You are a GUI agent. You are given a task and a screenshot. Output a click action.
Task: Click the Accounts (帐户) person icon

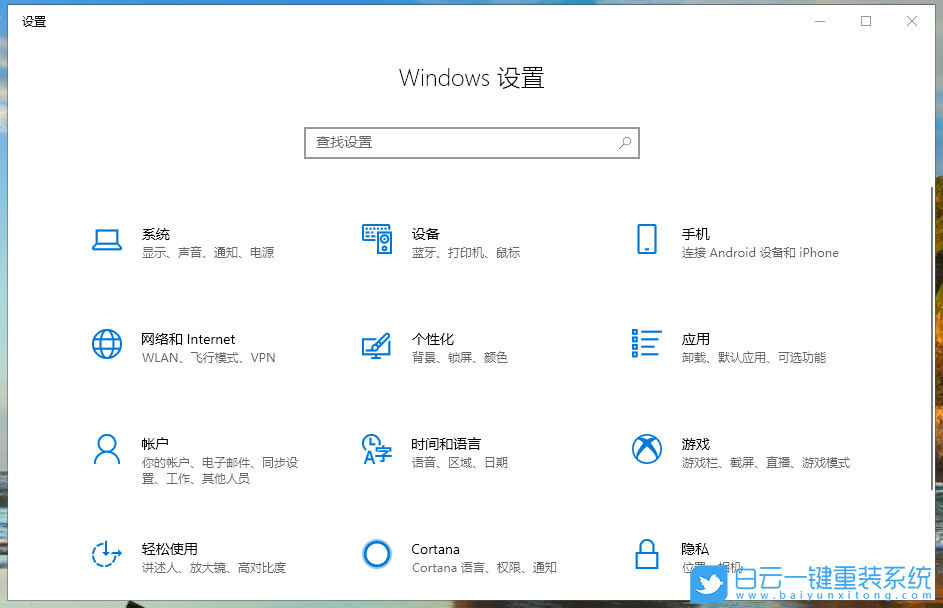[106, 449]
